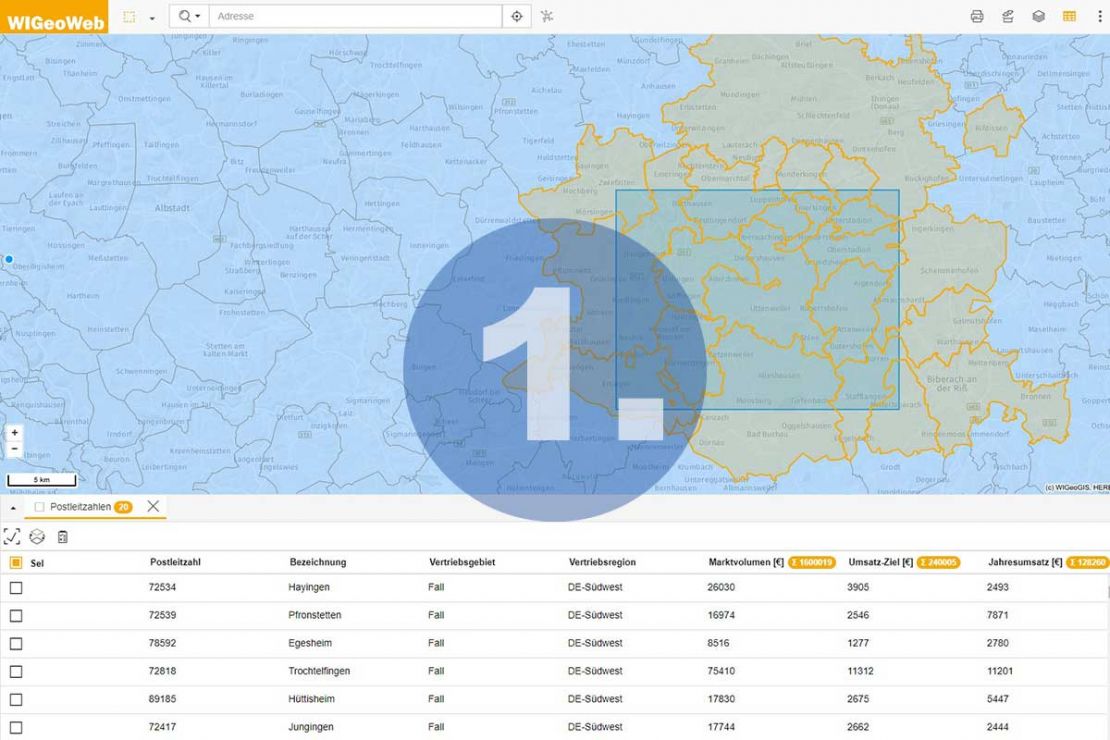The image size is (1110, 740).
Task: Check the Jungingen row checkbox
Action: tap(16, 727)
